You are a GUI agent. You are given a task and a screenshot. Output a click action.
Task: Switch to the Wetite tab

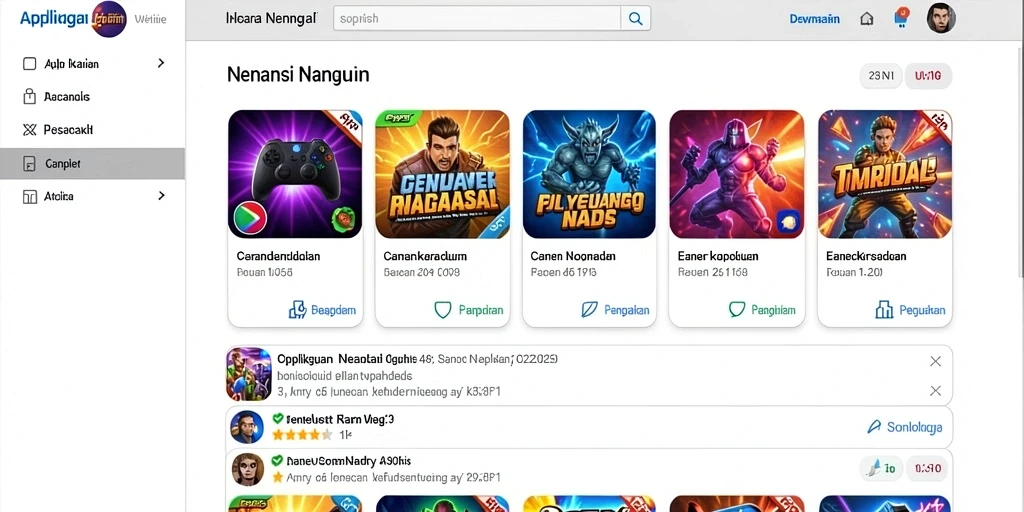pos(150,19)
